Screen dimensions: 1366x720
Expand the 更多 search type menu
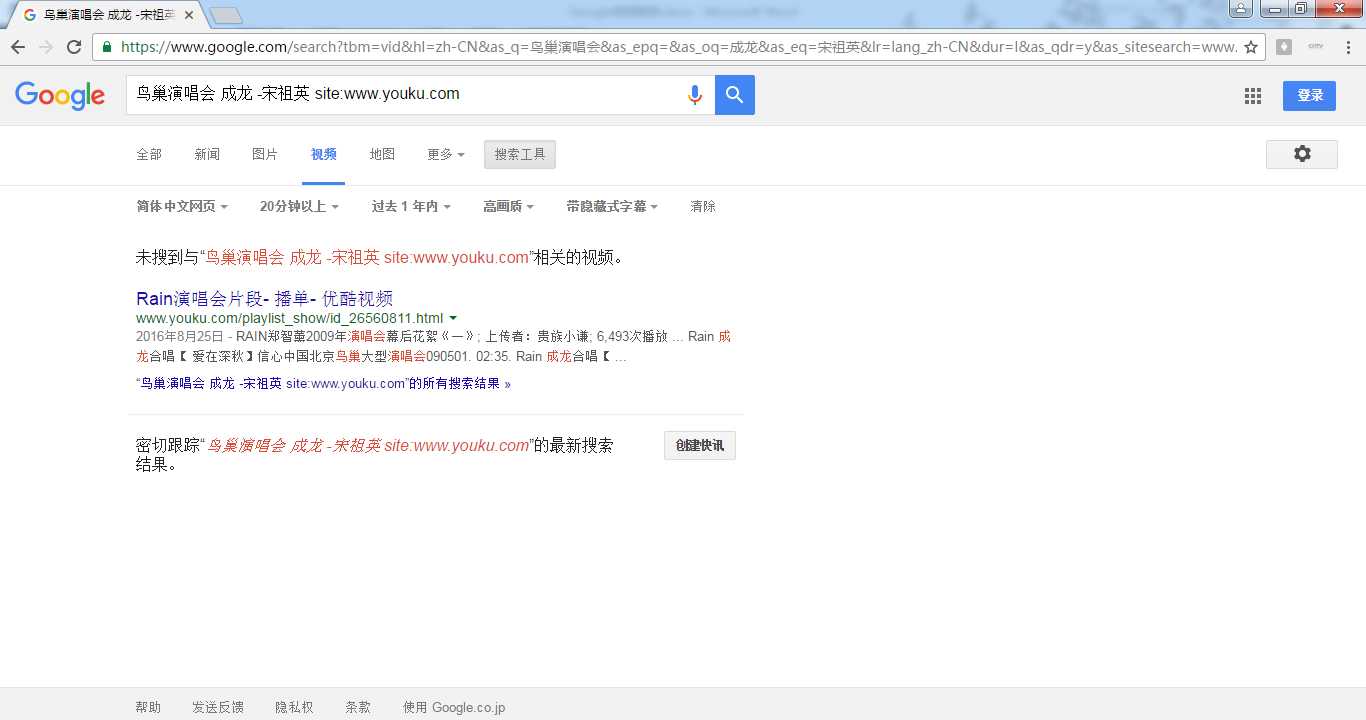(x=446, y=154)
